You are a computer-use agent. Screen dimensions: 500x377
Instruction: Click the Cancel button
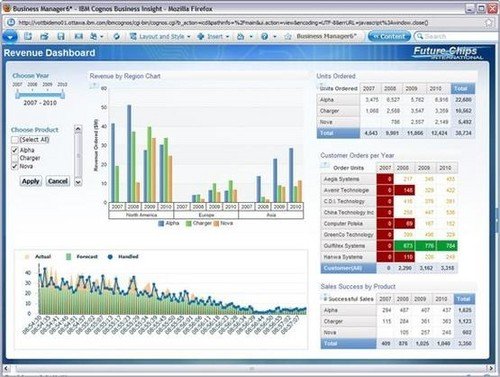(x=58, y=181)
